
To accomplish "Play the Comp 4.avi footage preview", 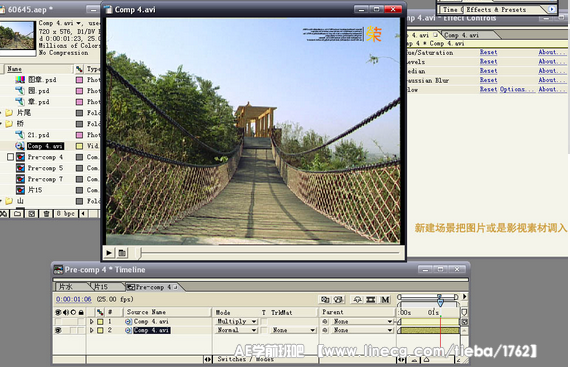I will coord(109,253).
